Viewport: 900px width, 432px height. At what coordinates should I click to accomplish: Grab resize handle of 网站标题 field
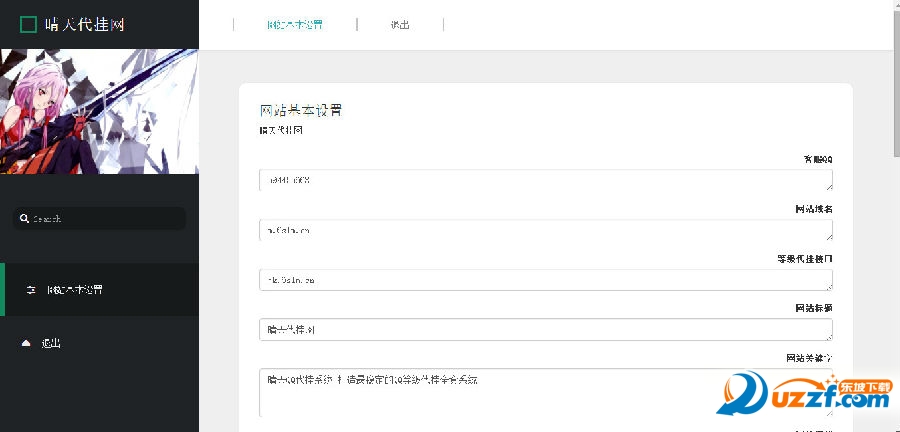829,337
